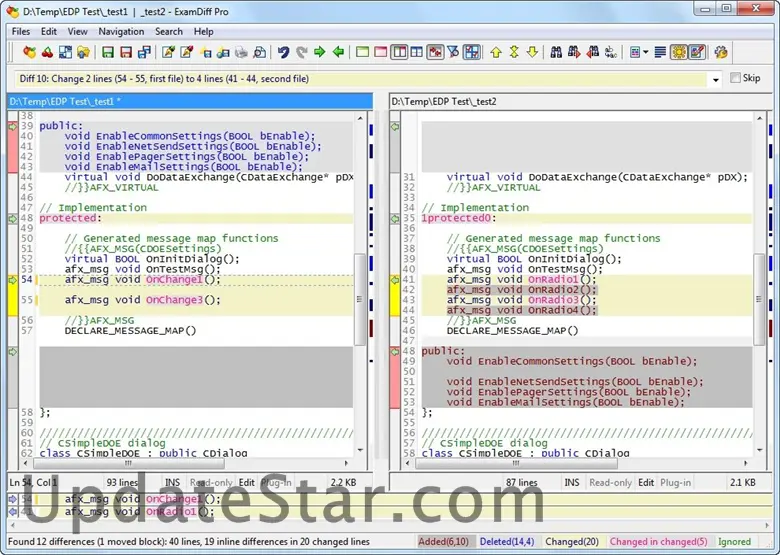Click the red cherries Re-compare icon
This screenshot has height=555, width=780.
pyautogui.click(x=47, y=52)
